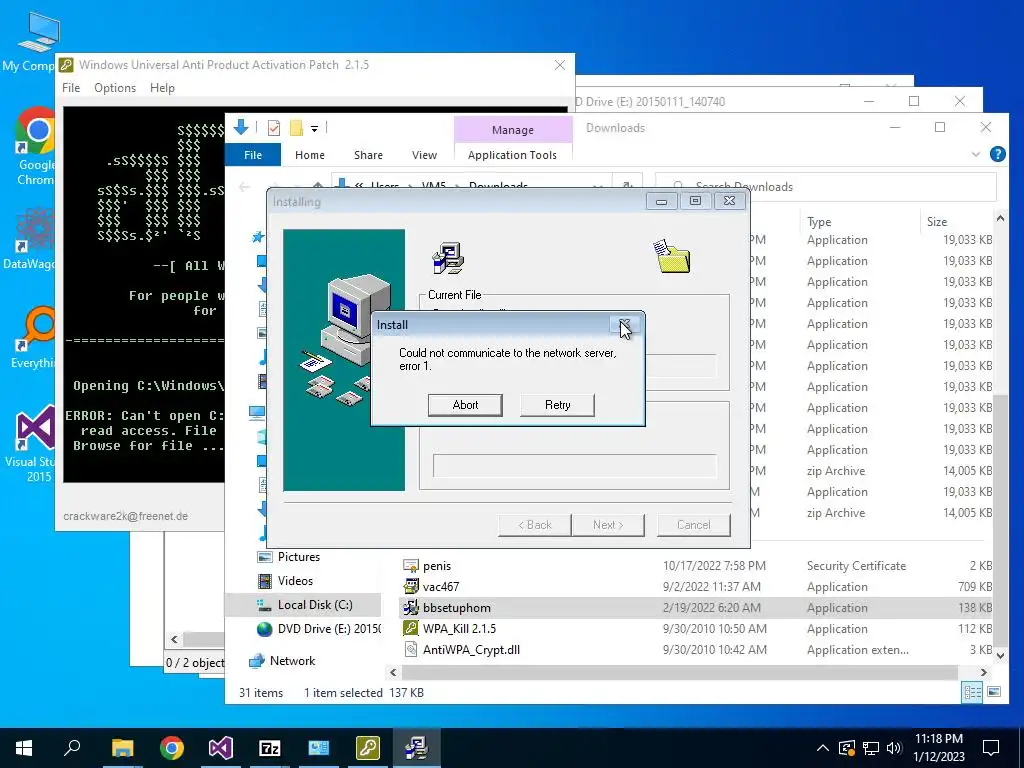This screenshot has height=768, width=1024.
Task: Open the File menu of WPA Patch window
Action: (x=71, y=88)
